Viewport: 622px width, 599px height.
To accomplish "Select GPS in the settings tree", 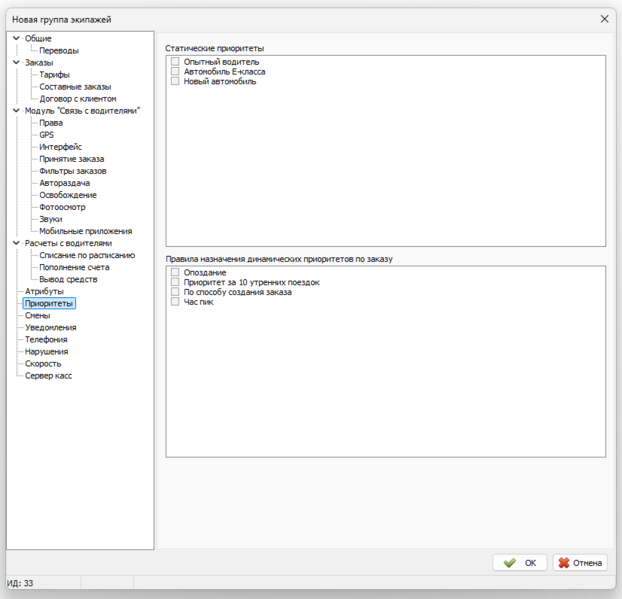I will pyautogui.click(x=47, y=135).
